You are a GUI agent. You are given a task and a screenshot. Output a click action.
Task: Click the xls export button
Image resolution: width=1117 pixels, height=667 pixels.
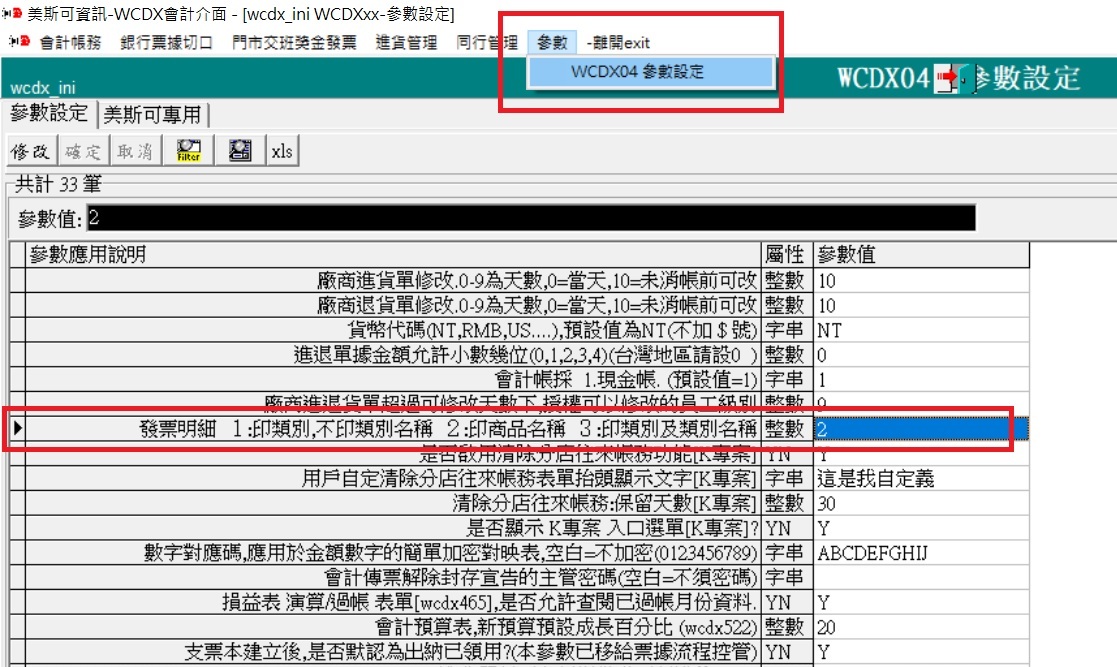click(x=282, y=151)
